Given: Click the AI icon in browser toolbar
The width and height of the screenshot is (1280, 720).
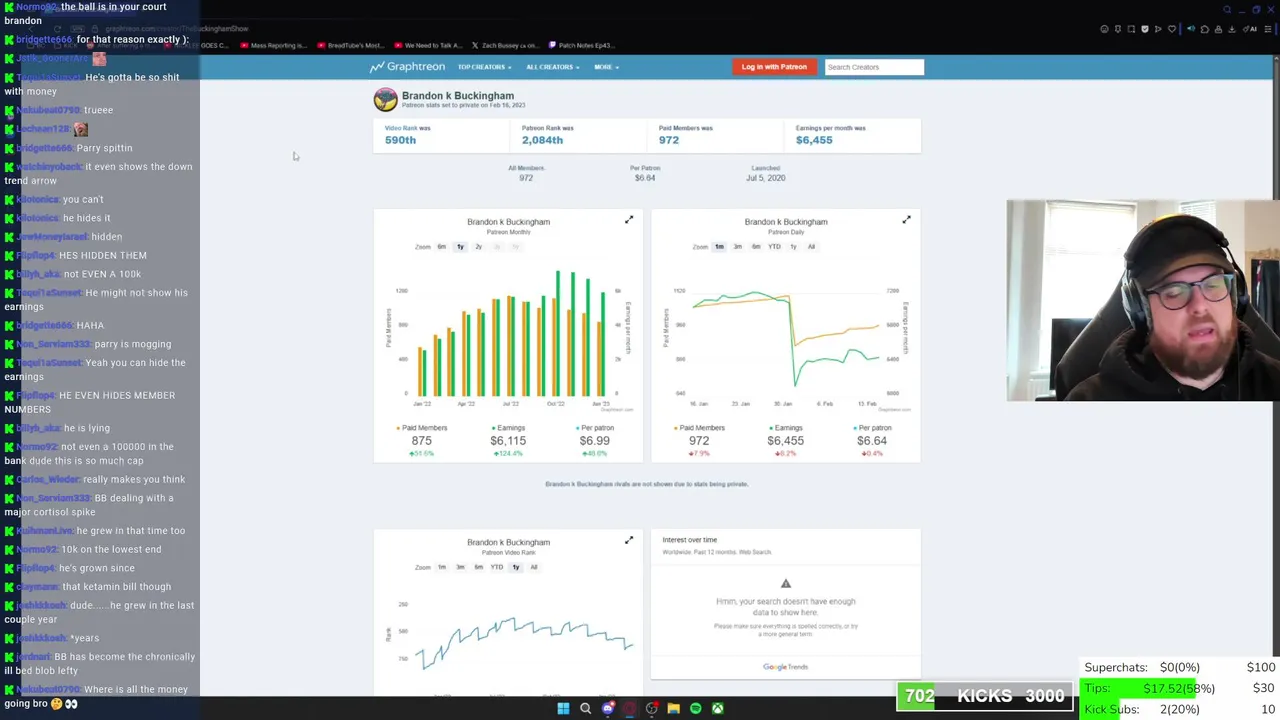Looking at the screenshot, I should [x=1250, y=29].
